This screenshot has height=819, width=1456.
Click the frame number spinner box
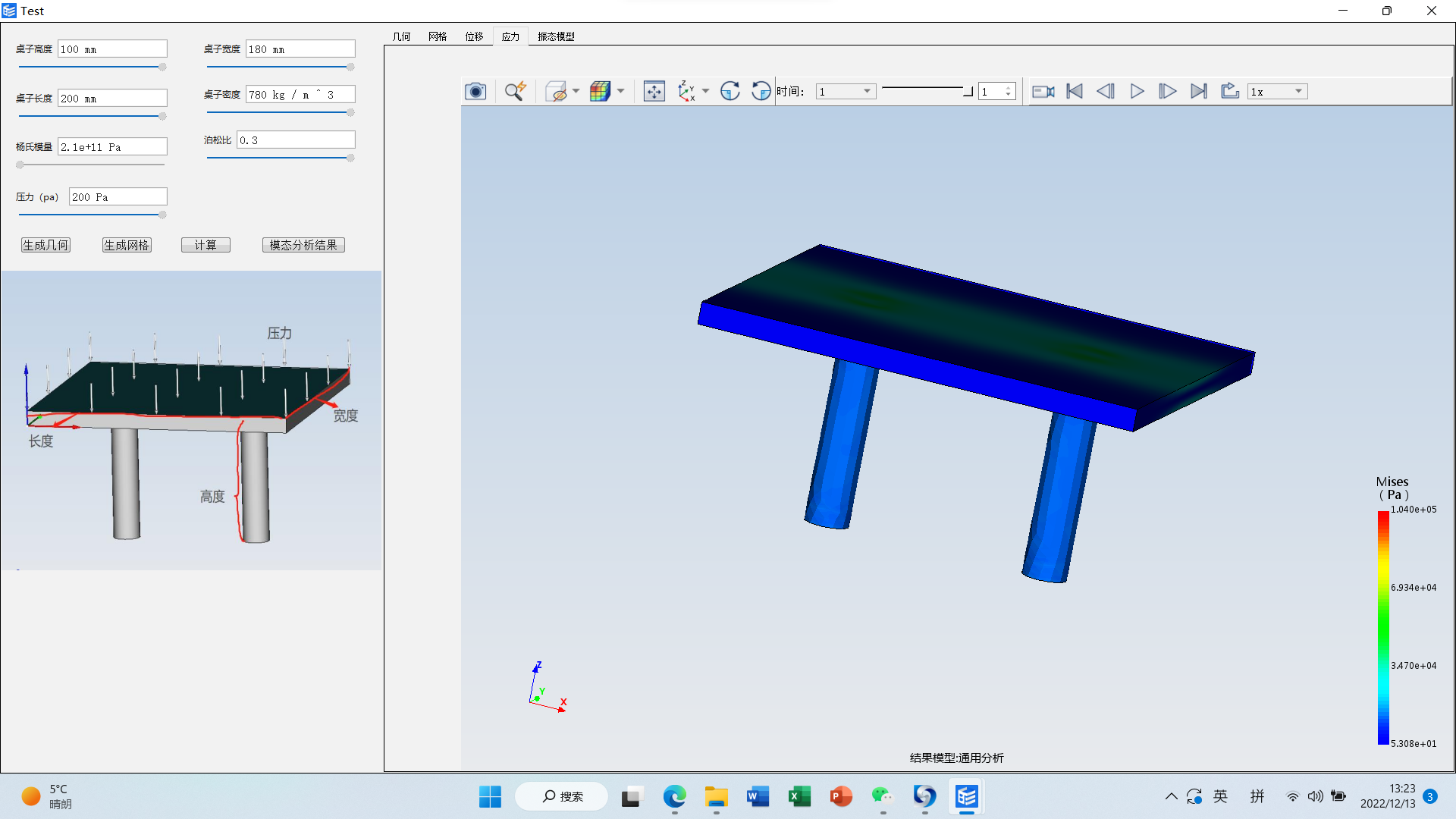tap(996, 92)
